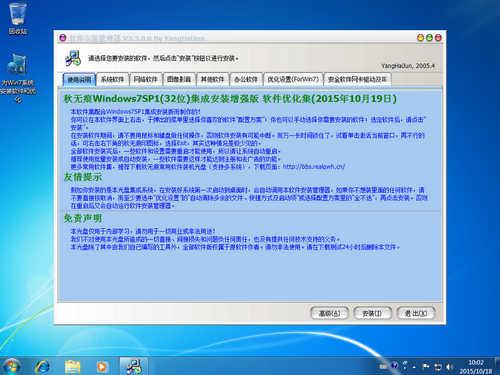This screenshot has height=375, width=500.
Task: Click the software installer taskbar button
Action: (133, 366)
